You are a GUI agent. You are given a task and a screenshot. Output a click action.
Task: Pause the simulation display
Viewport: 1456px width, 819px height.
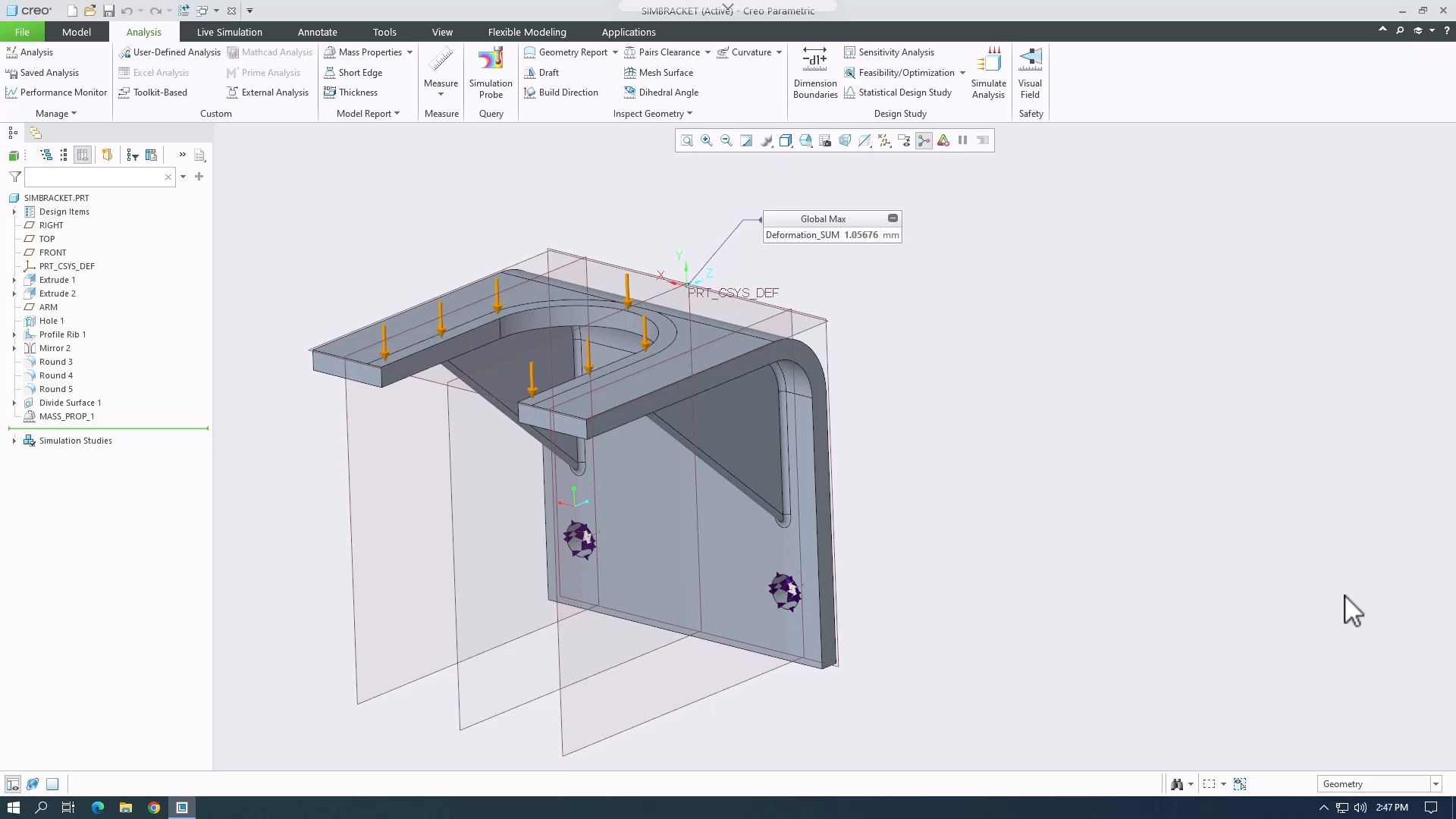point(962,140)
